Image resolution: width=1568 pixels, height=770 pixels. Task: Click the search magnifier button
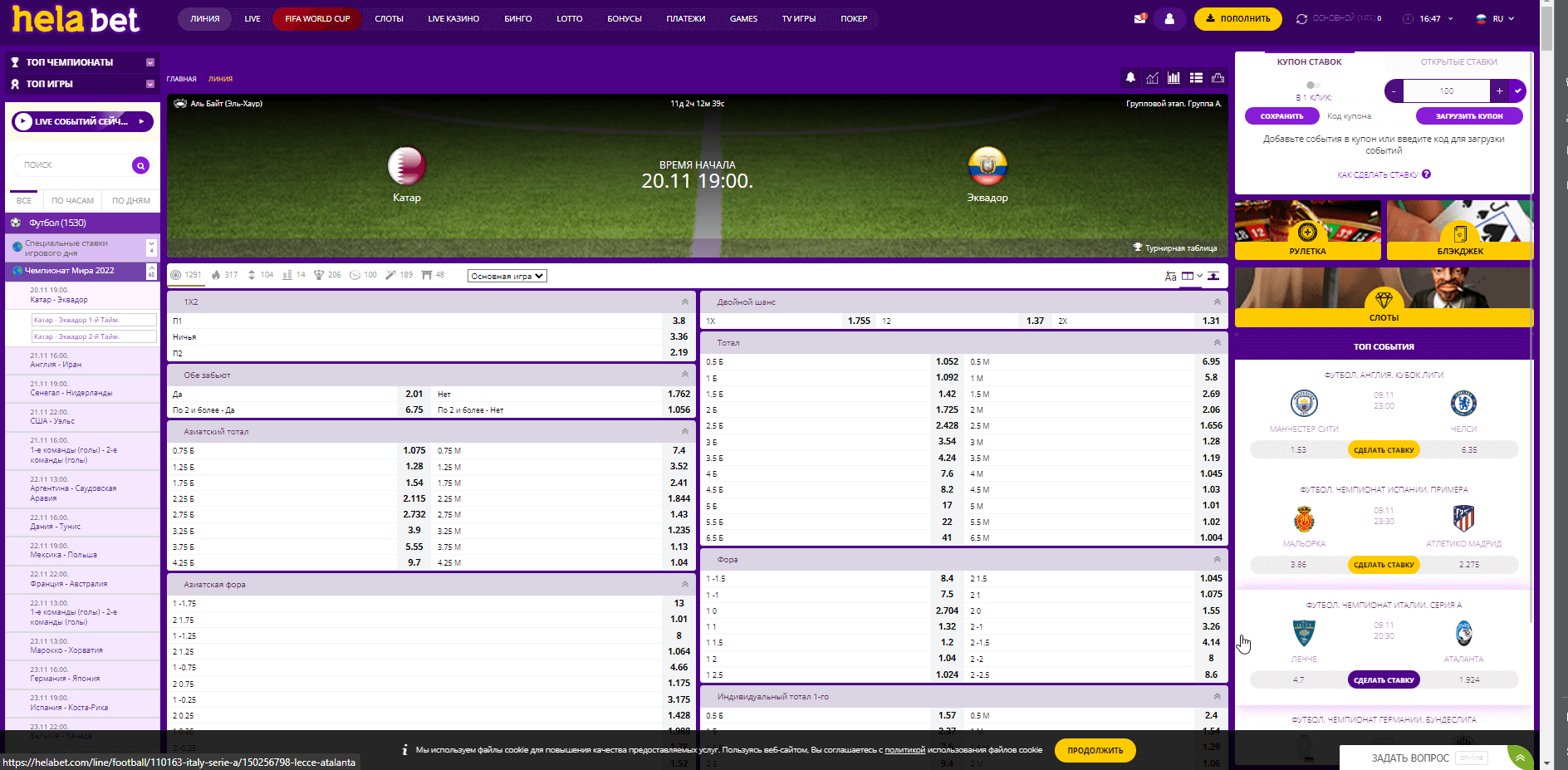[x=141, y=165]
